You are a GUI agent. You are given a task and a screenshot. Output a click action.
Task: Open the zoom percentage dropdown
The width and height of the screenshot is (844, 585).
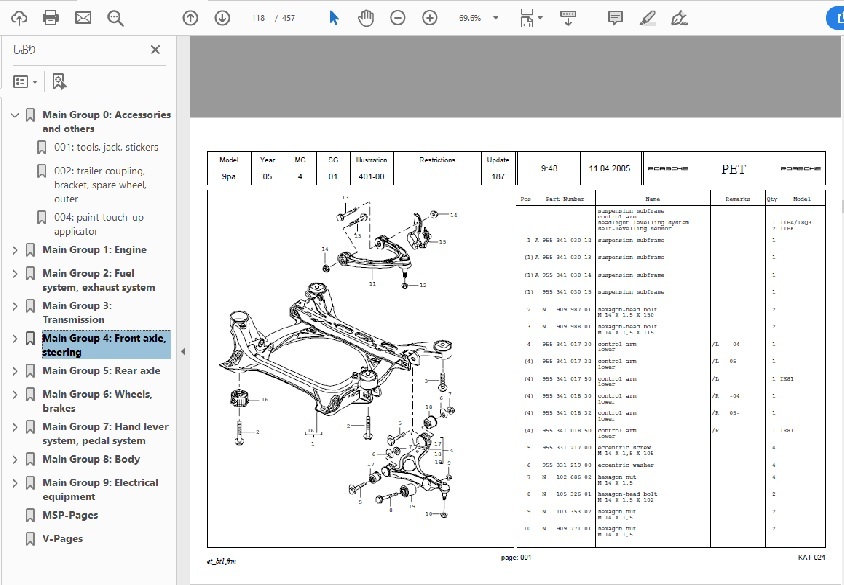[x=496, y=18]
